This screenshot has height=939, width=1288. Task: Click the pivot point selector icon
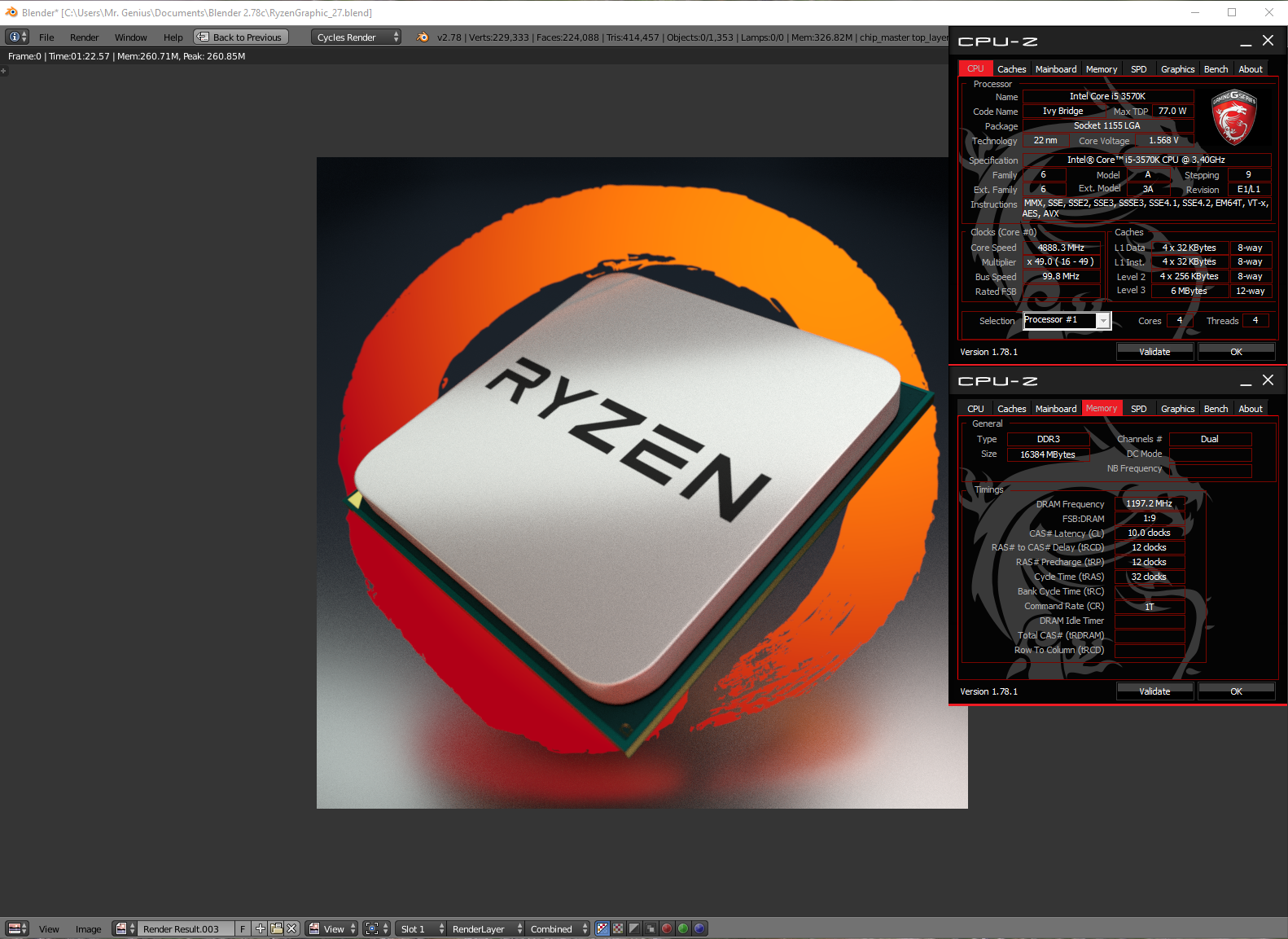pos(376,928)
